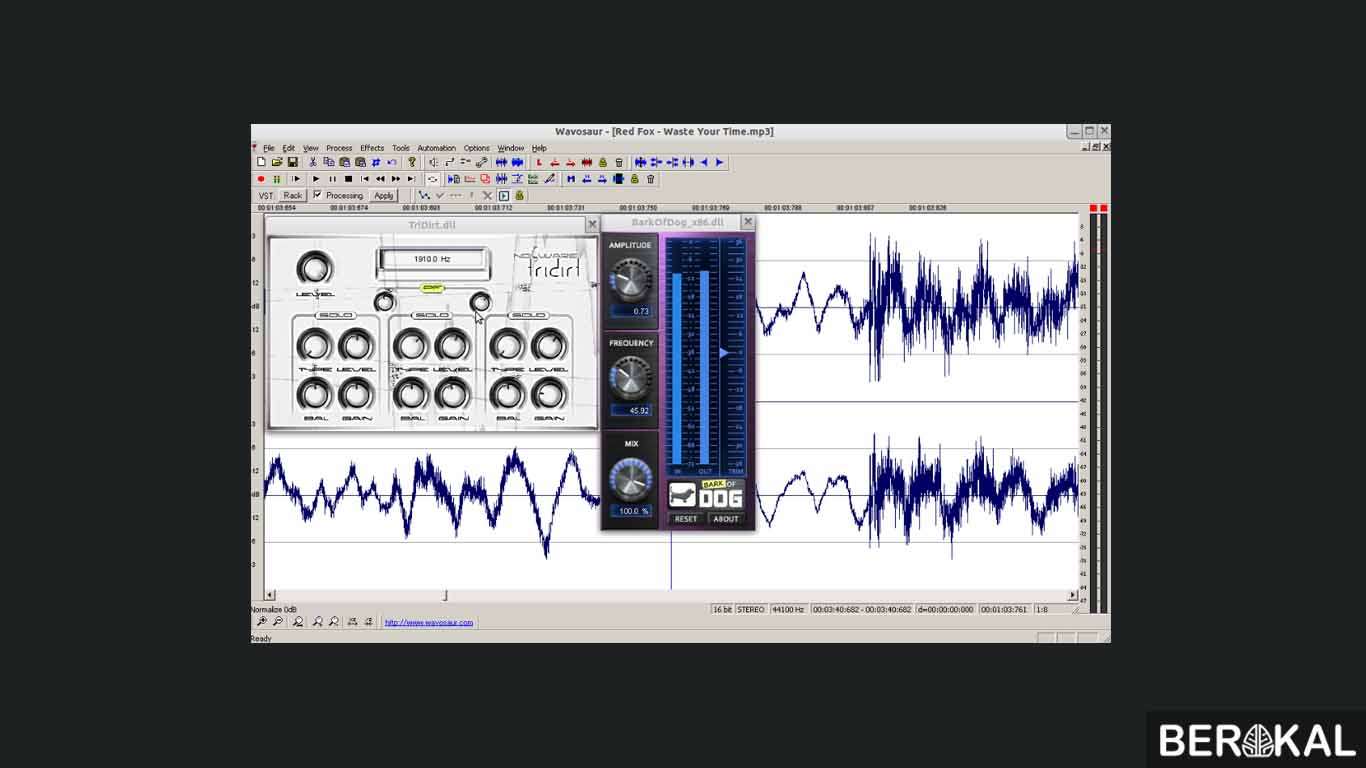The image size is (1366, 768).
Task: Click the MIX knob in Bark of Dog
Action: tap(630, 479)
